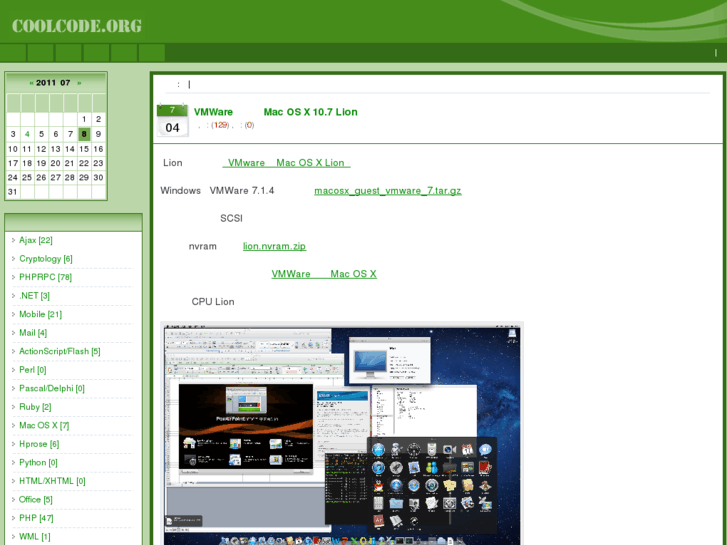Open the .NET [3] category

pos(34,296)
